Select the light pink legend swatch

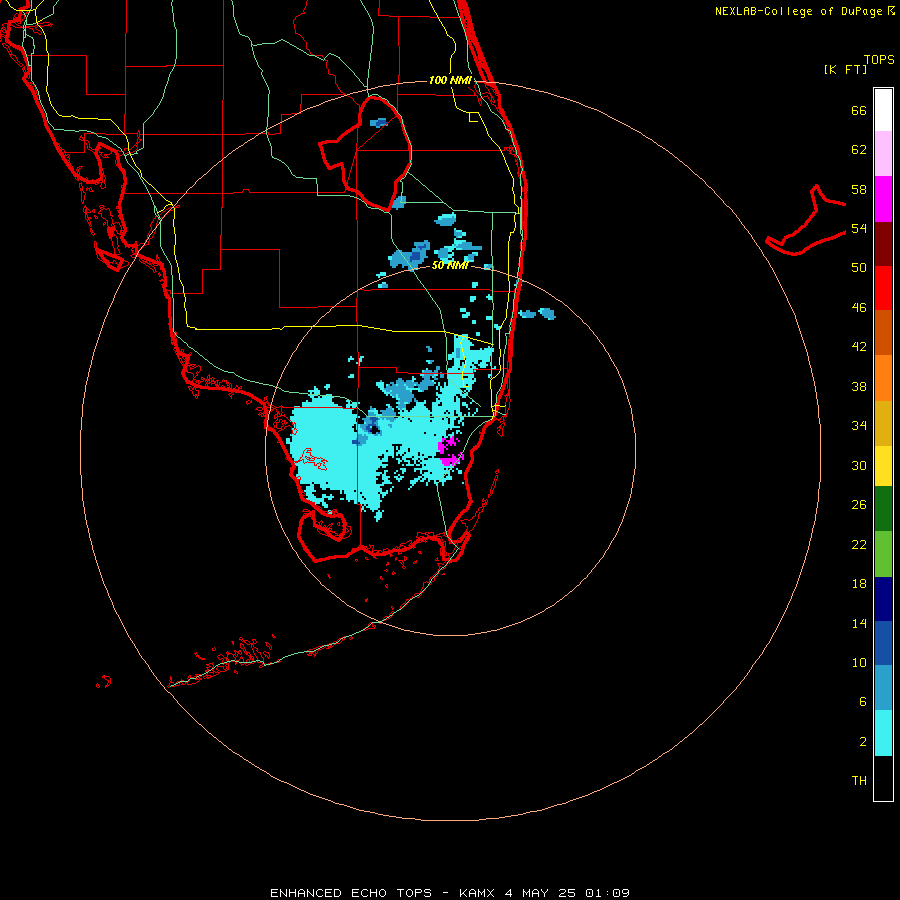click(883, 154)
